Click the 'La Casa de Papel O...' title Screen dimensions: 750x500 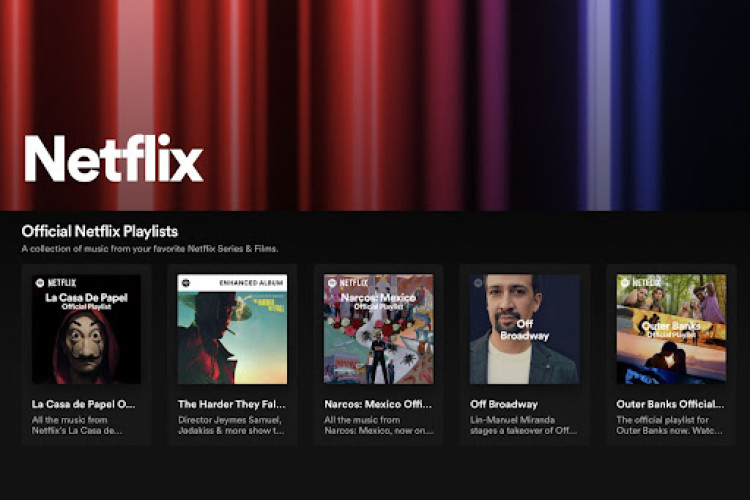[x=83, y=404]
